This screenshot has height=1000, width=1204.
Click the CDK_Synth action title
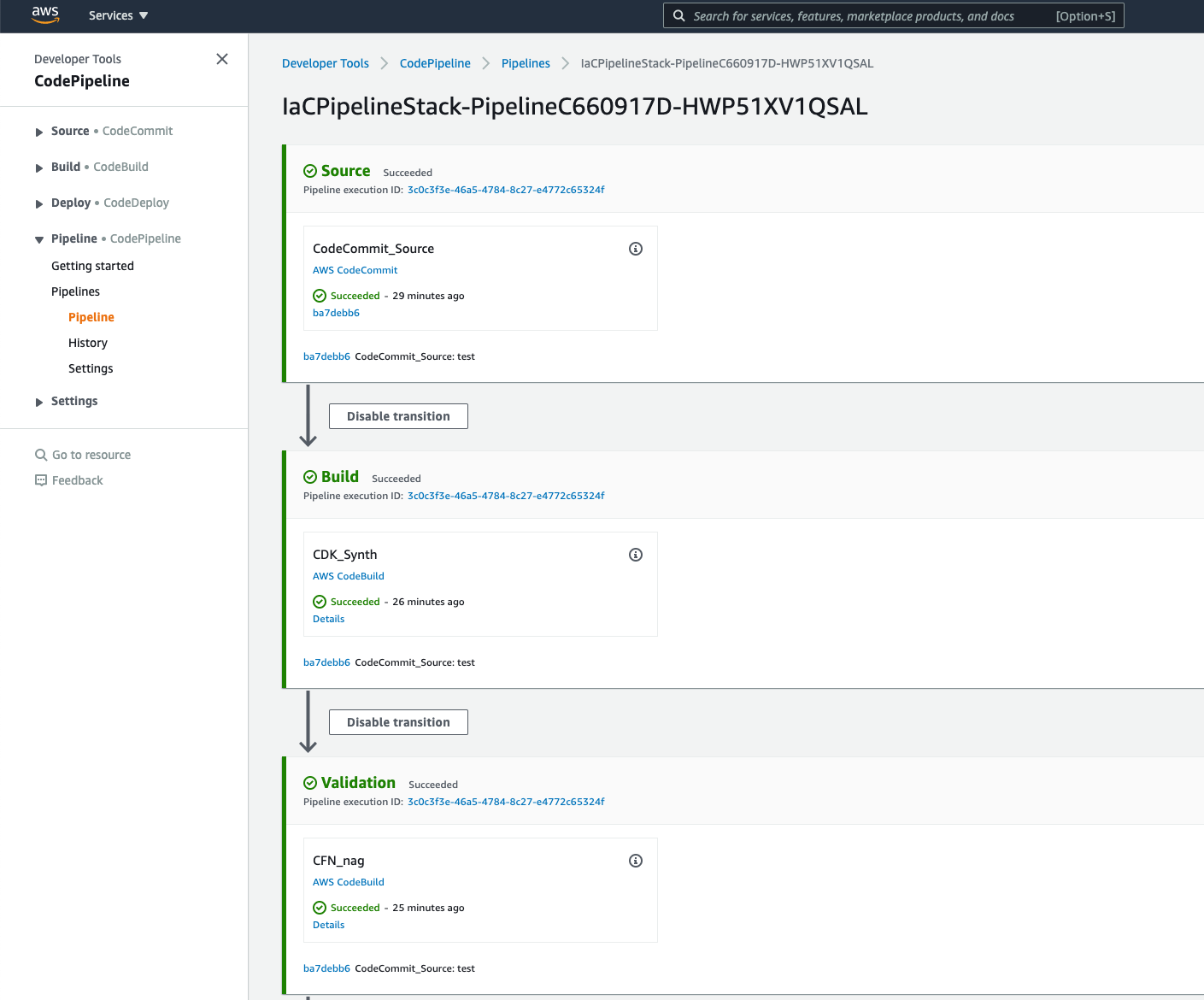click(344, 555)
